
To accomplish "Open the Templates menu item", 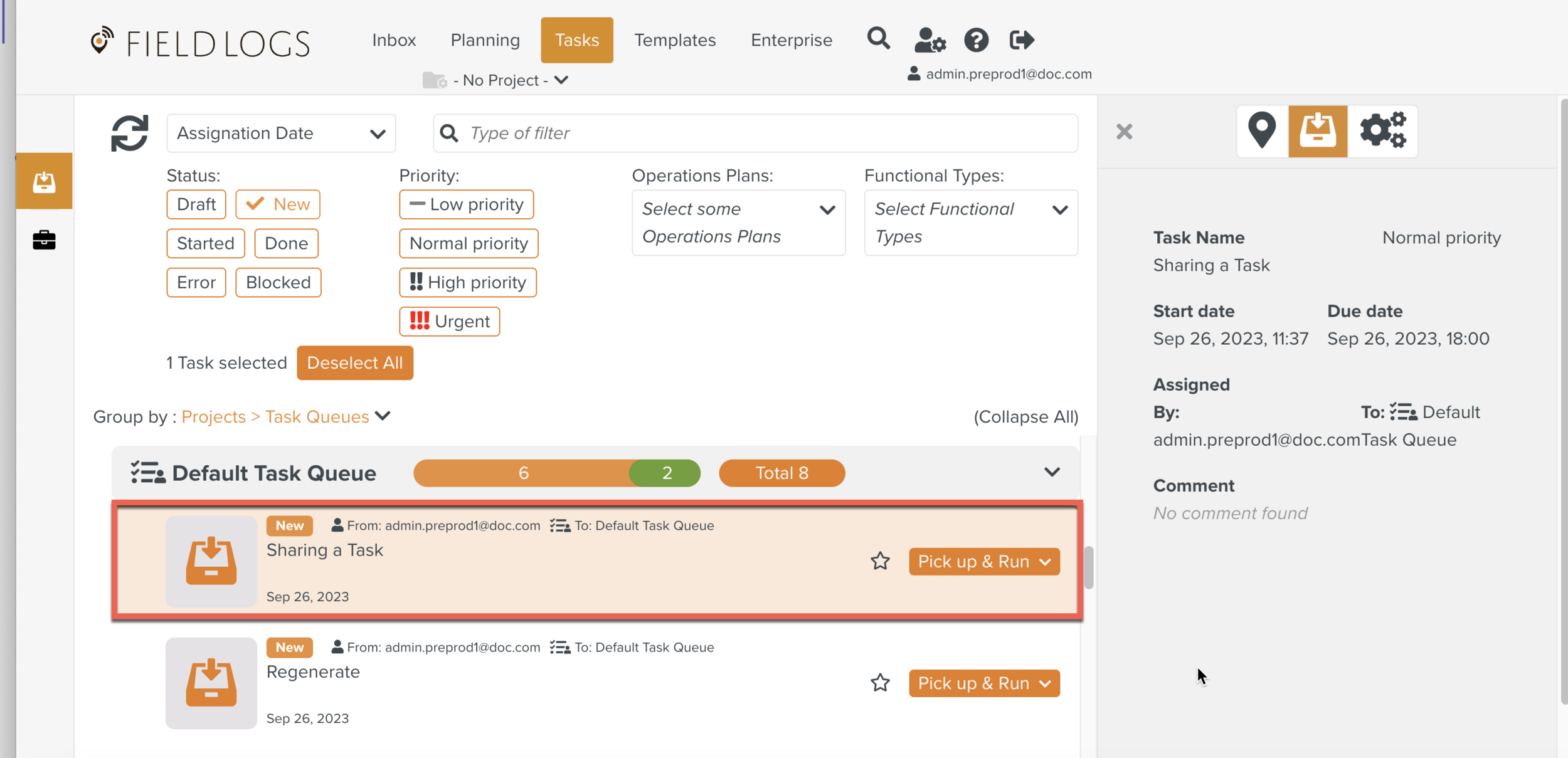I will pos(674,40).
